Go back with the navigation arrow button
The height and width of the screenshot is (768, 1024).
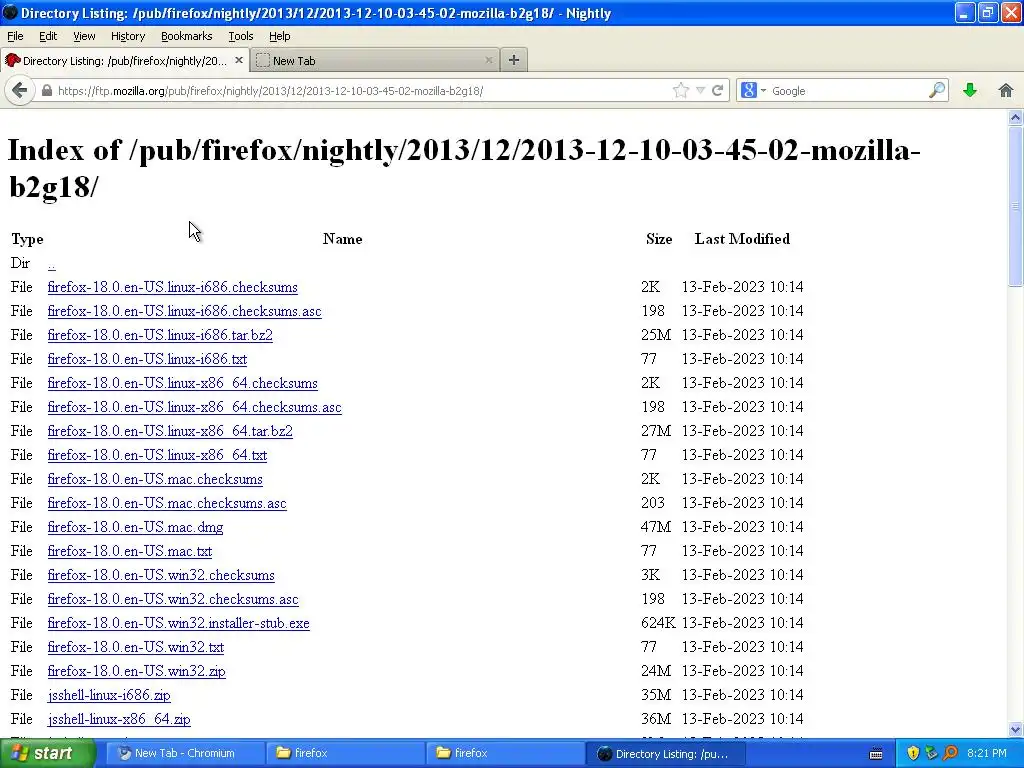(20, 90)
